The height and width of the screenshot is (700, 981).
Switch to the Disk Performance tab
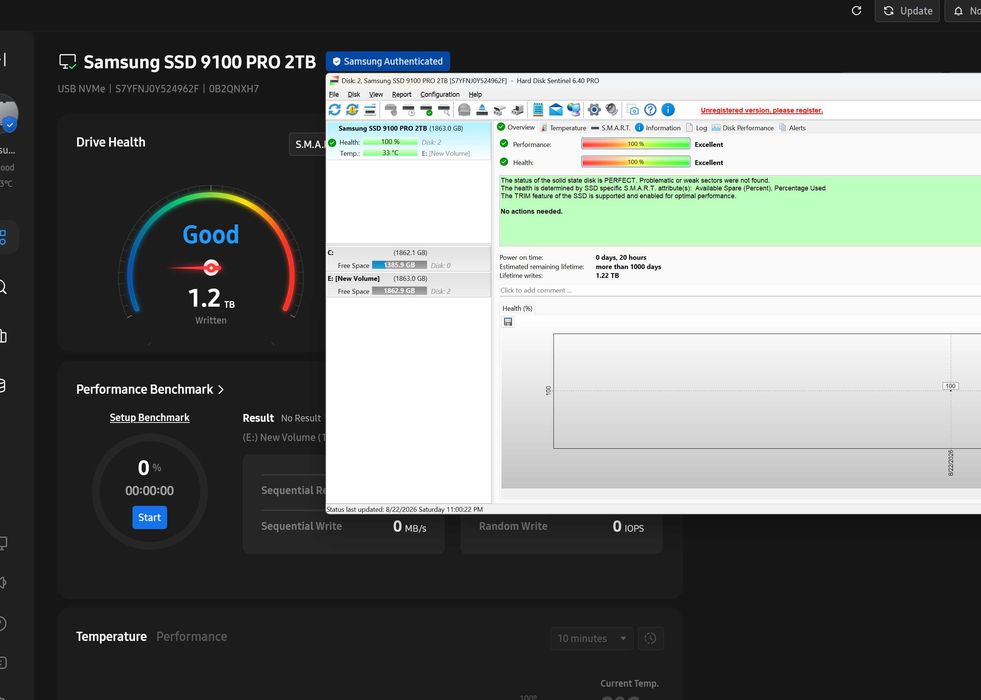pyautogui.click(x=743, y=128)
